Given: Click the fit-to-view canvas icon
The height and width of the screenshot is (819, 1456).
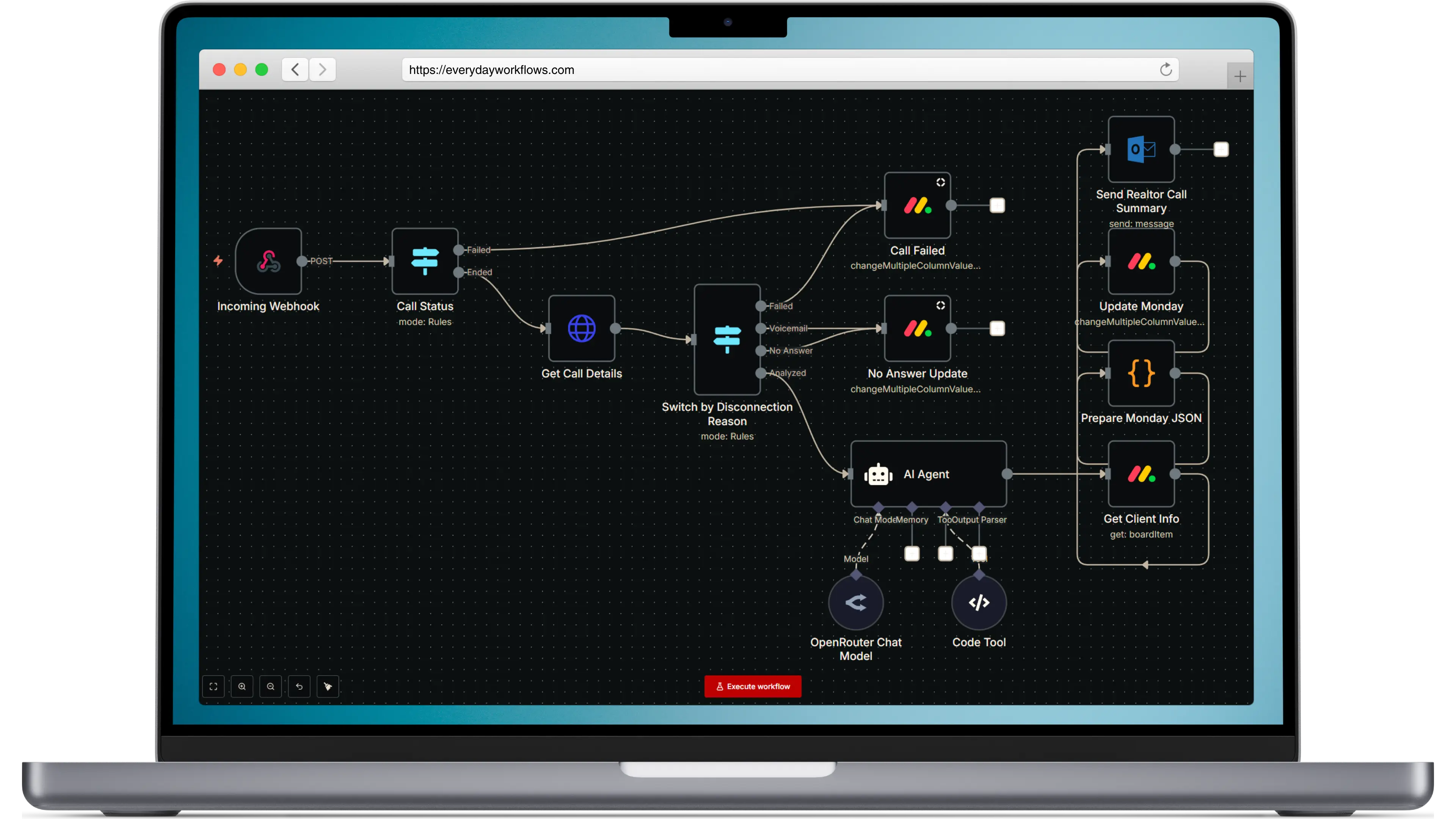Looking at the screenshot, I should pos(213,686).
